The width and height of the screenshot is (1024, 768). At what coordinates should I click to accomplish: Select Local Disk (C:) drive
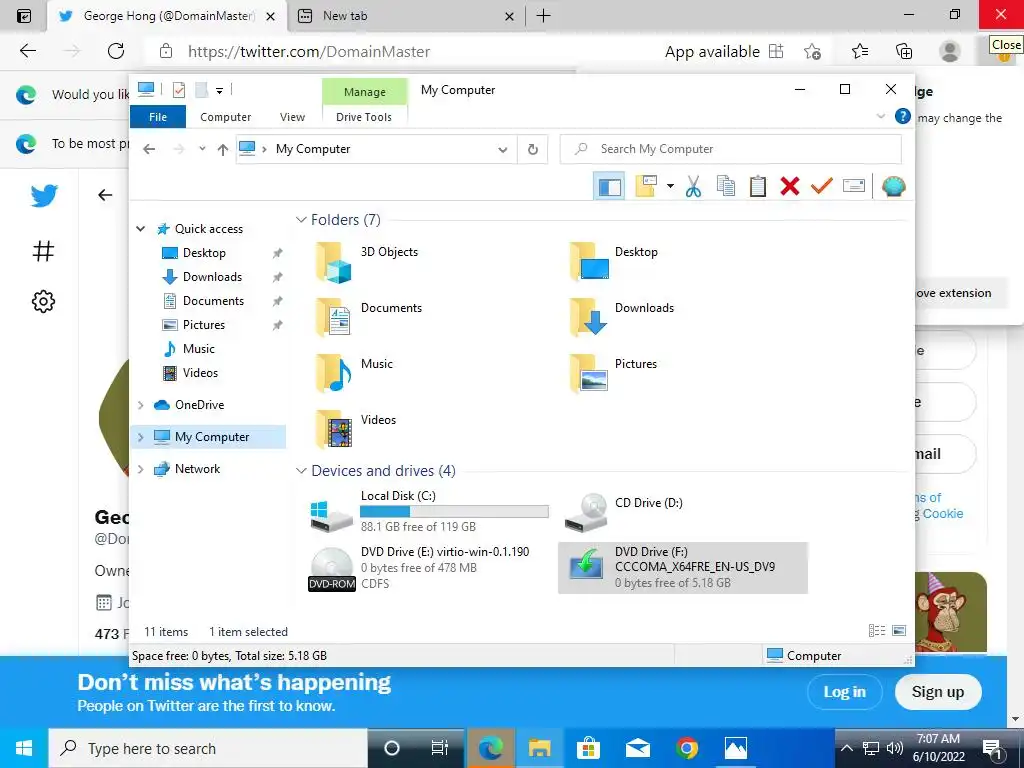[x=428, y=511]
